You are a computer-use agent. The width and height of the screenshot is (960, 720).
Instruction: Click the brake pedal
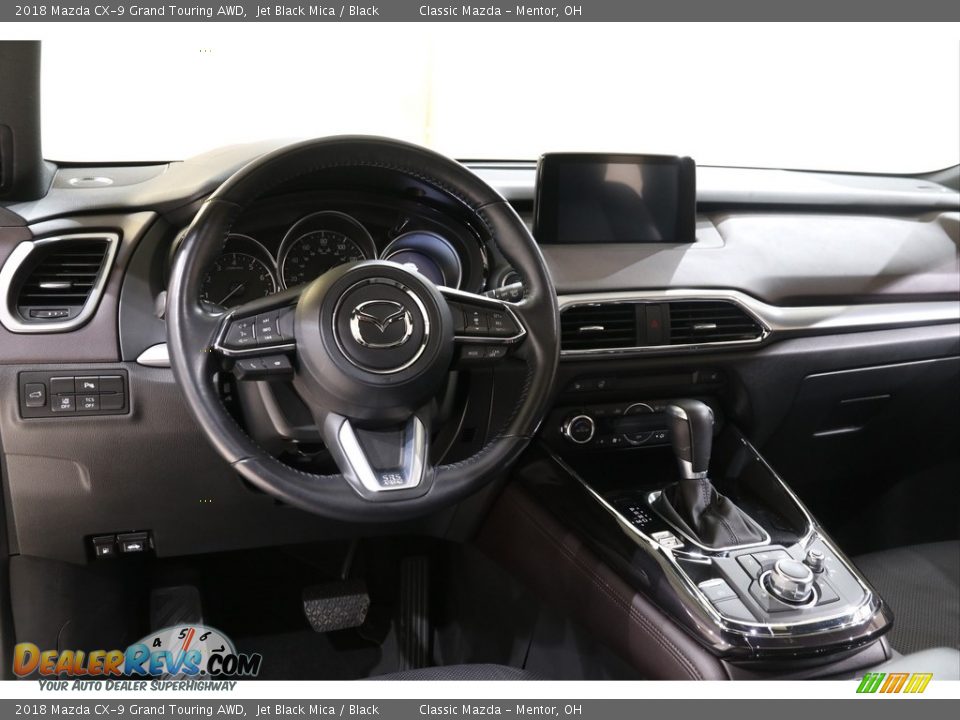pos(336,605)
